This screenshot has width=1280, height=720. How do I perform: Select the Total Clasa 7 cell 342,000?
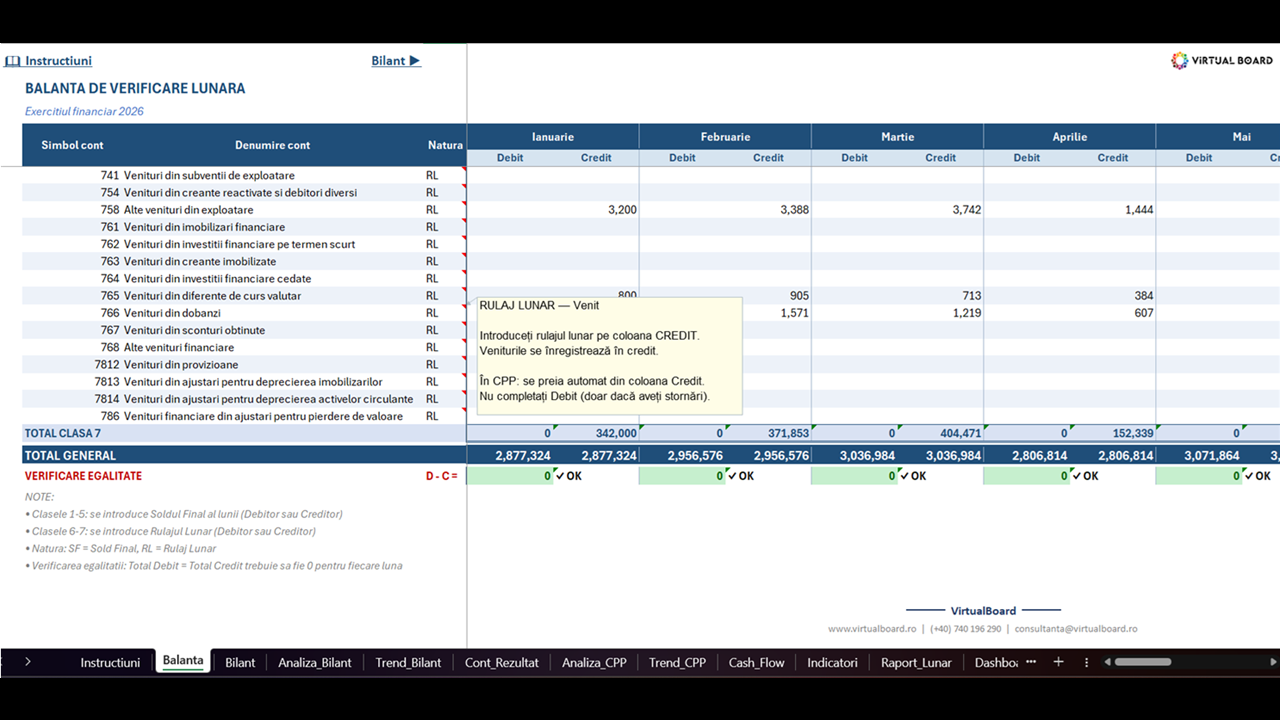tap(596, 433)
